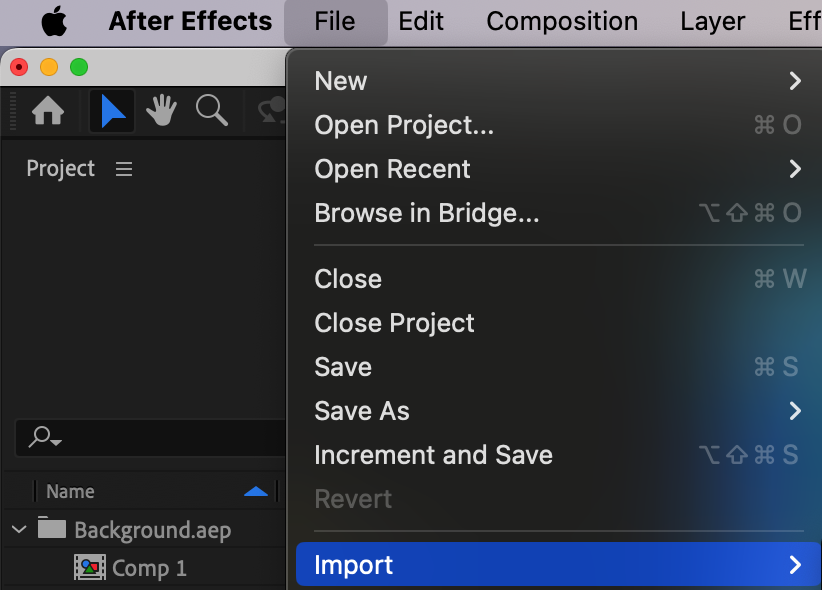Viewport: 822px width, 590px height.
Task: Click Increment and Save option
Action: (433, 455)
